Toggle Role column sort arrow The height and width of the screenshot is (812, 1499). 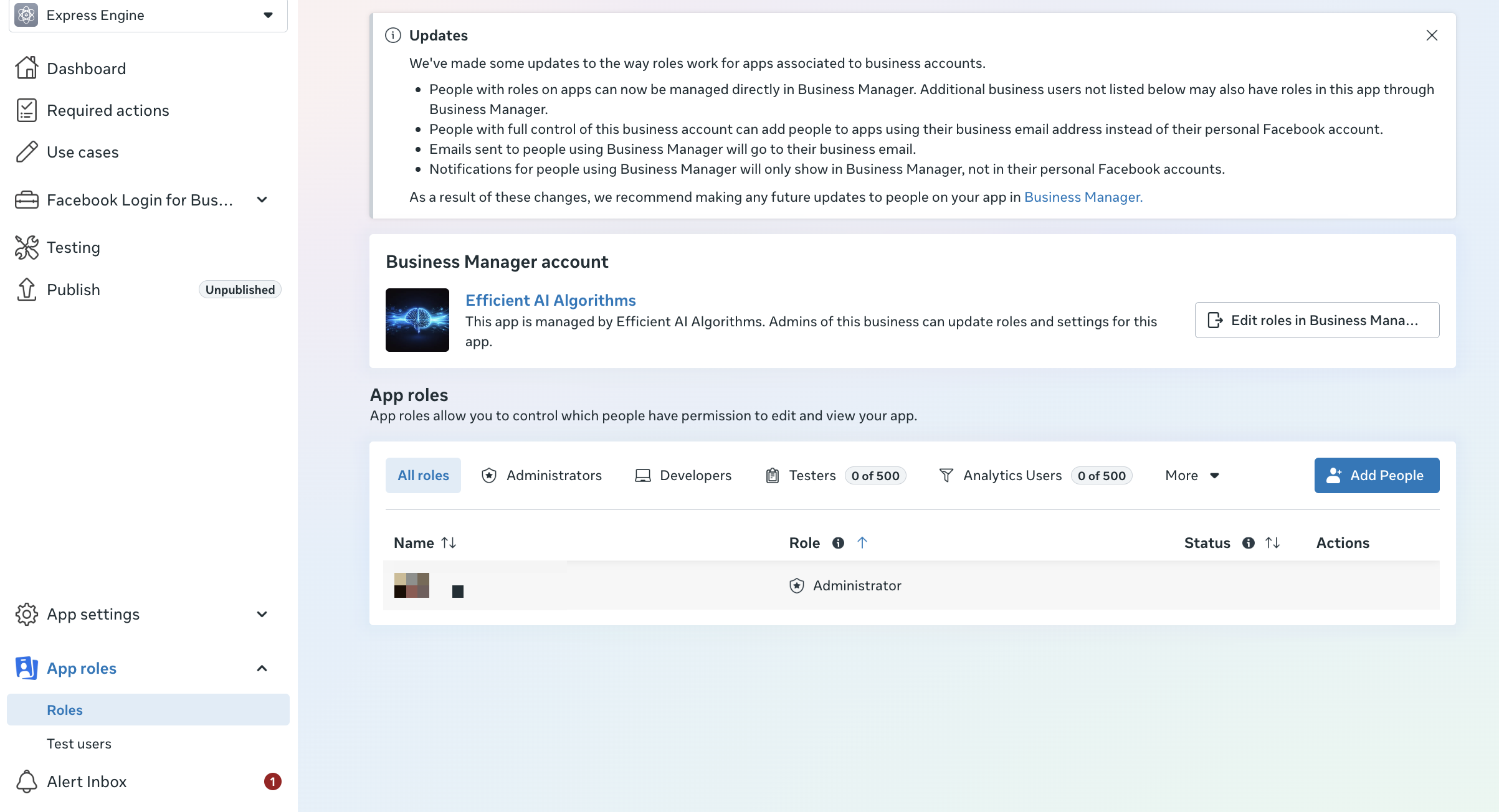(x=862, y=542)
